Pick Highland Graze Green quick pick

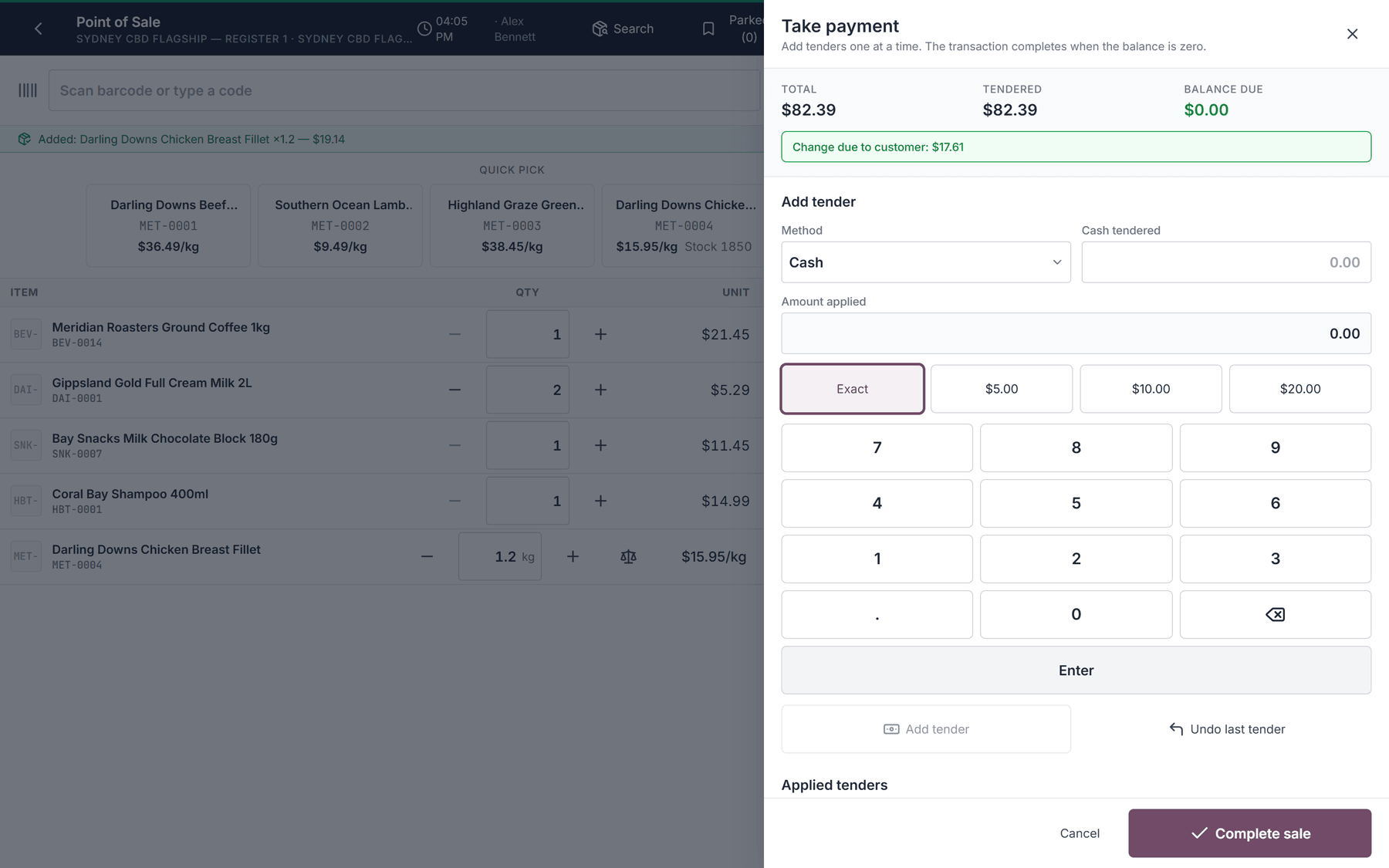[x=512, y=225]
